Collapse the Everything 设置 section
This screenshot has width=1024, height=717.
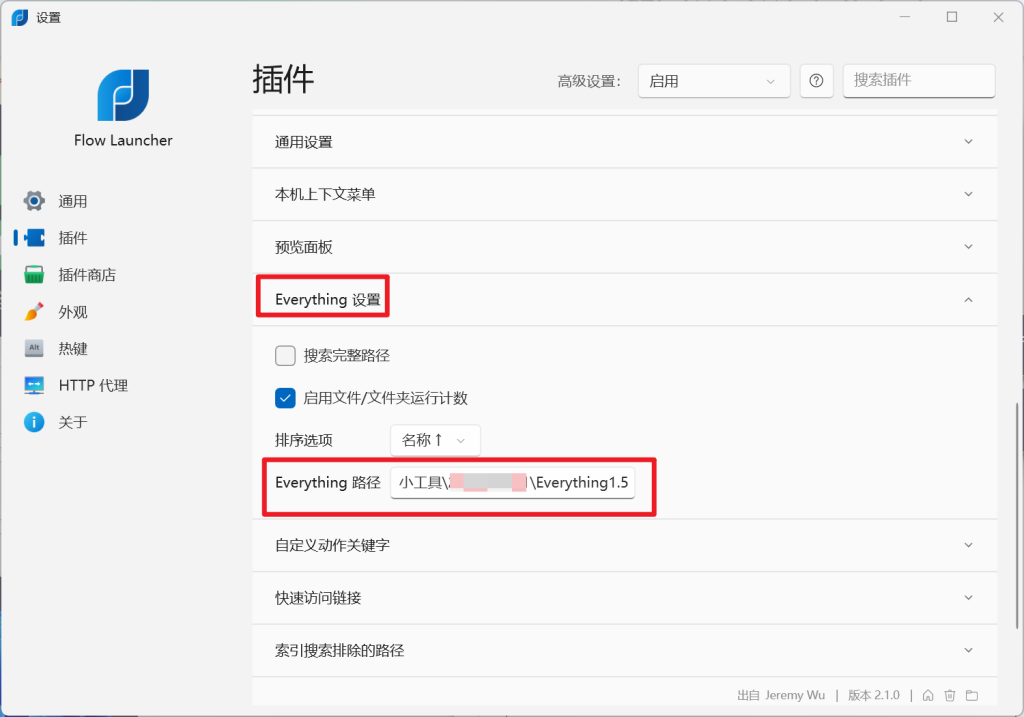click(624, 300)
